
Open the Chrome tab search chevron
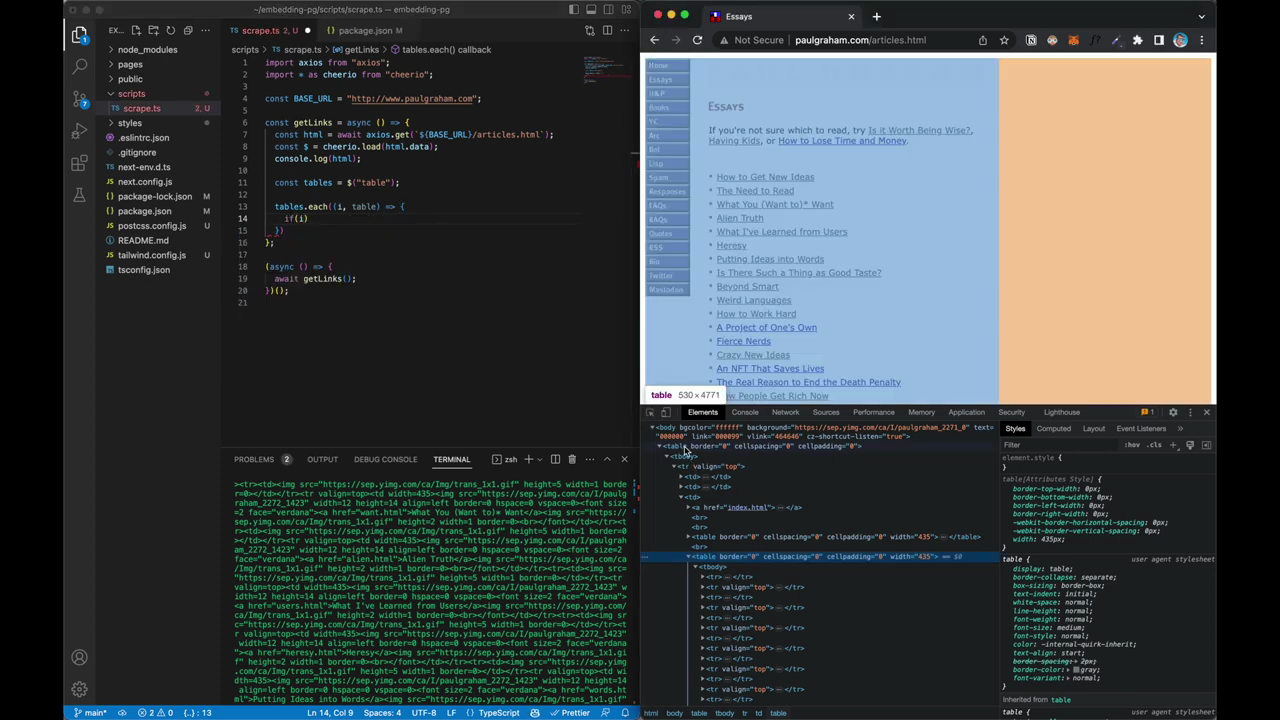click(1202, 16)
